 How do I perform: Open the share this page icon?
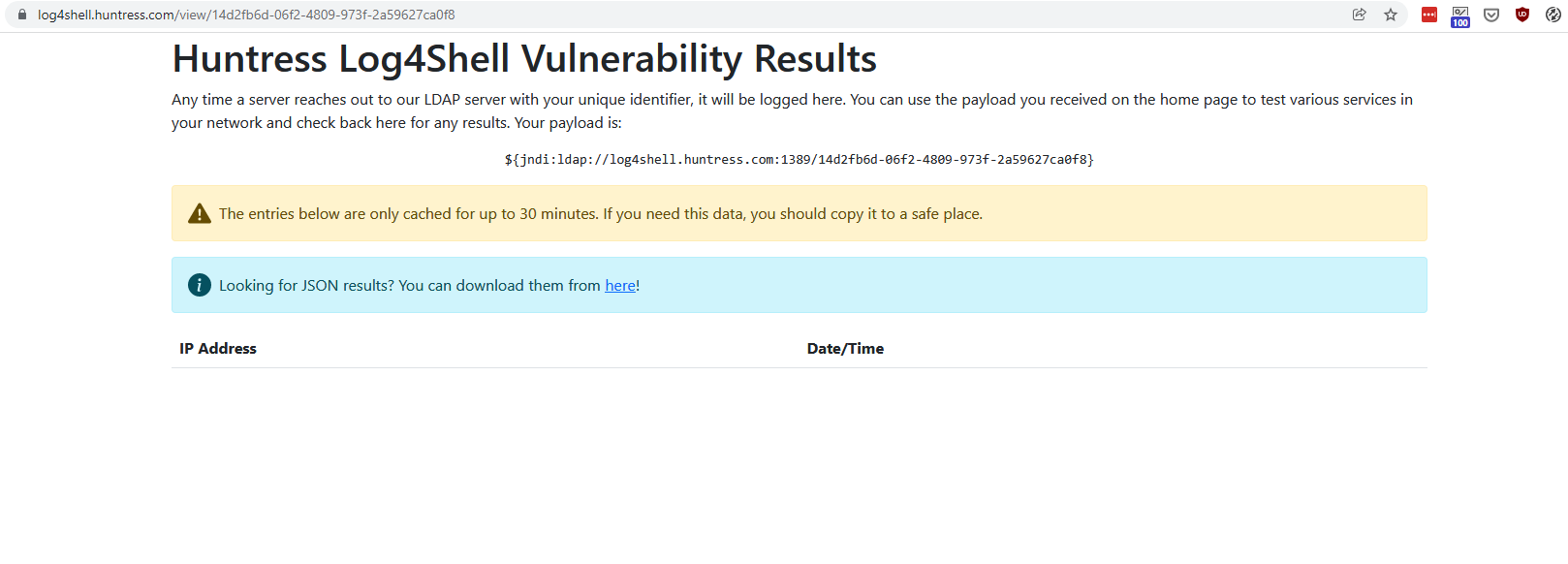click(x=1360, y=15)
